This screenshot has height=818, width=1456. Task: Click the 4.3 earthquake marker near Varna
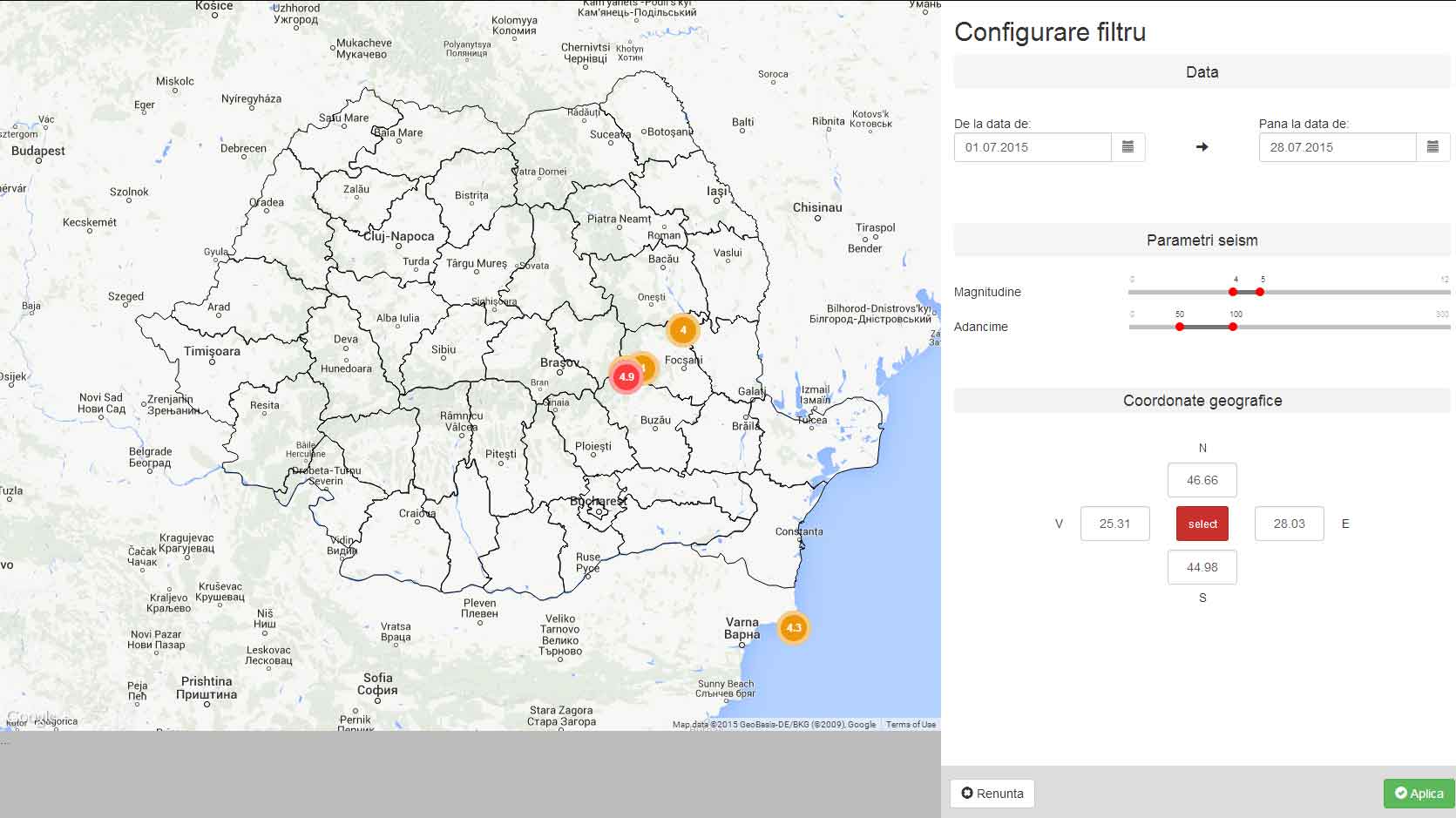(793, 627)
